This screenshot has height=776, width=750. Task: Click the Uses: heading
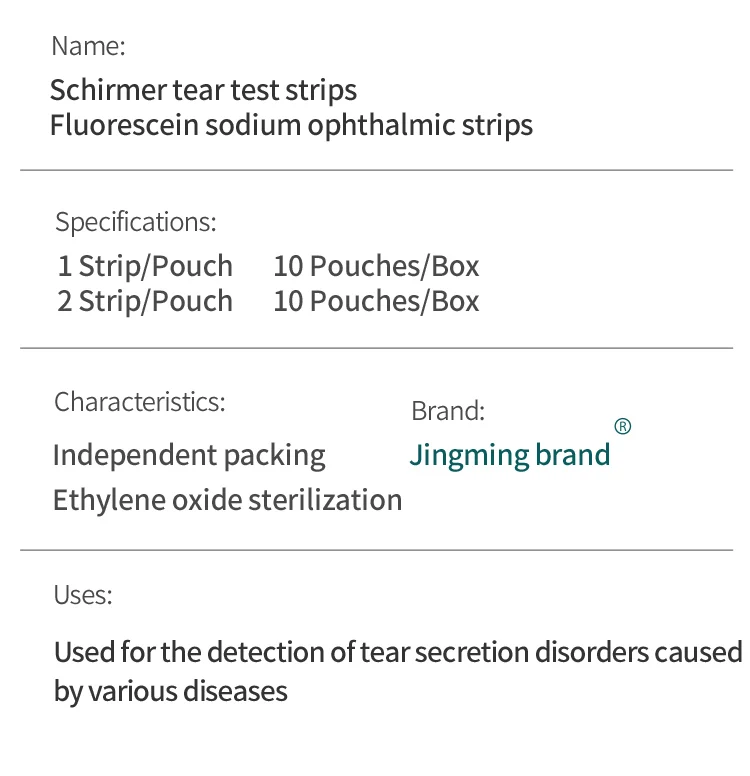point(83,595)
